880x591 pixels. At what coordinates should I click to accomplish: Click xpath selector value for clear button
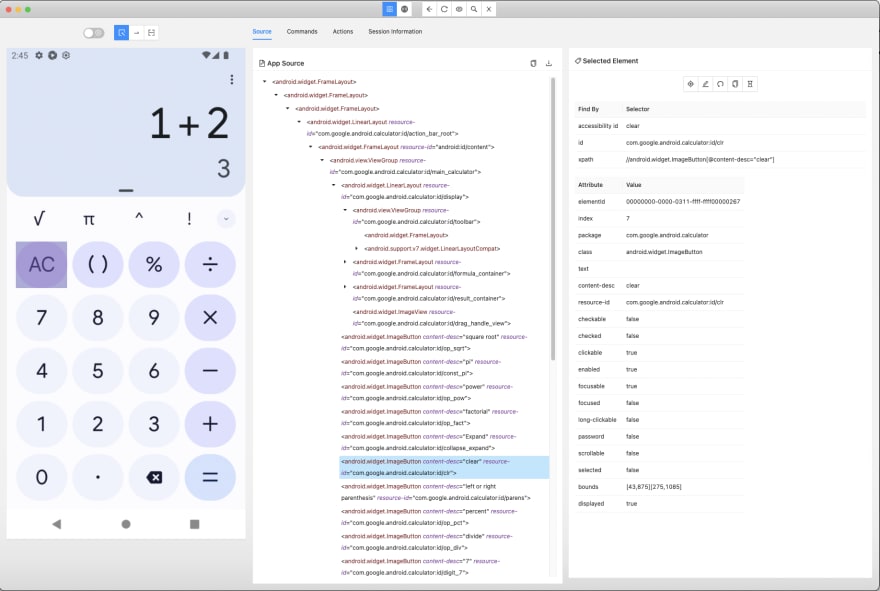(x=700, y=159)
